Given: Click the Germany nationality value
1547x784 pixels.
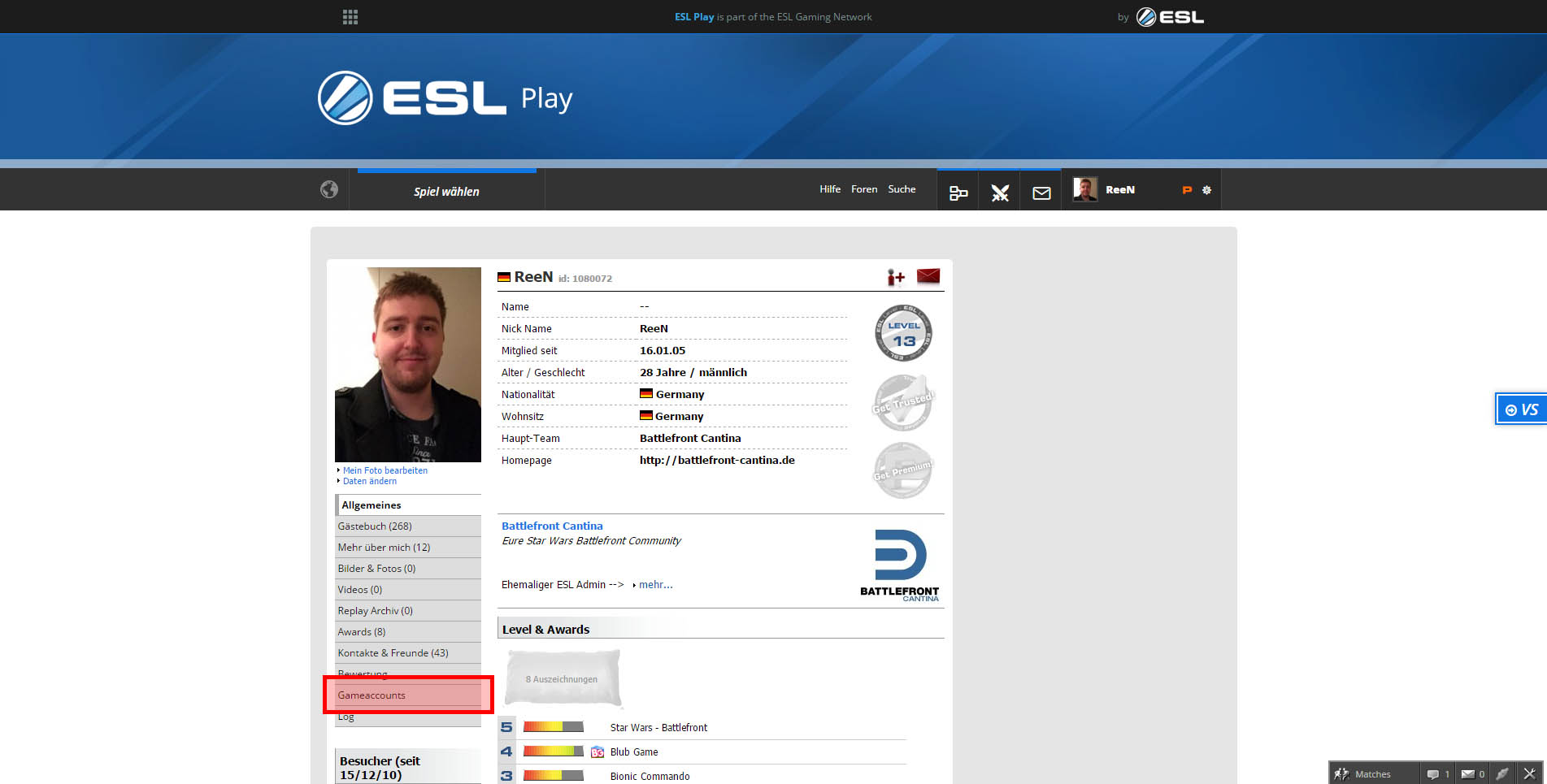Looking at the screenshot, I should [672, 394].
